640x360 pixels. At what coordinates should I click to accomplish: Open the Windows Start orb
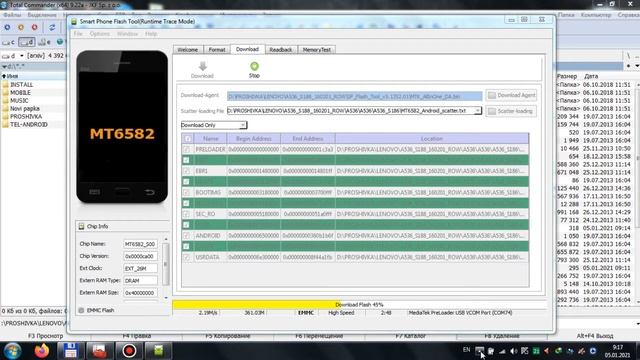point(12,351)
